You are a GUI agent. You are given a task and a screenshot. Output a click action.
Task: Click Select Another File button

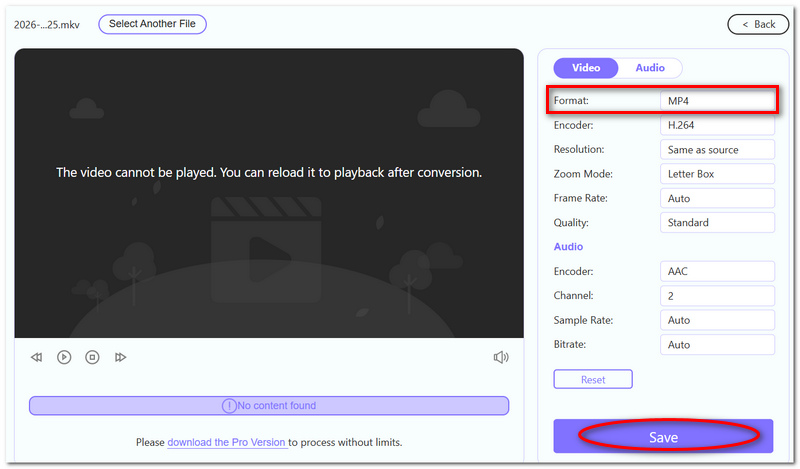tap(153, 24)
